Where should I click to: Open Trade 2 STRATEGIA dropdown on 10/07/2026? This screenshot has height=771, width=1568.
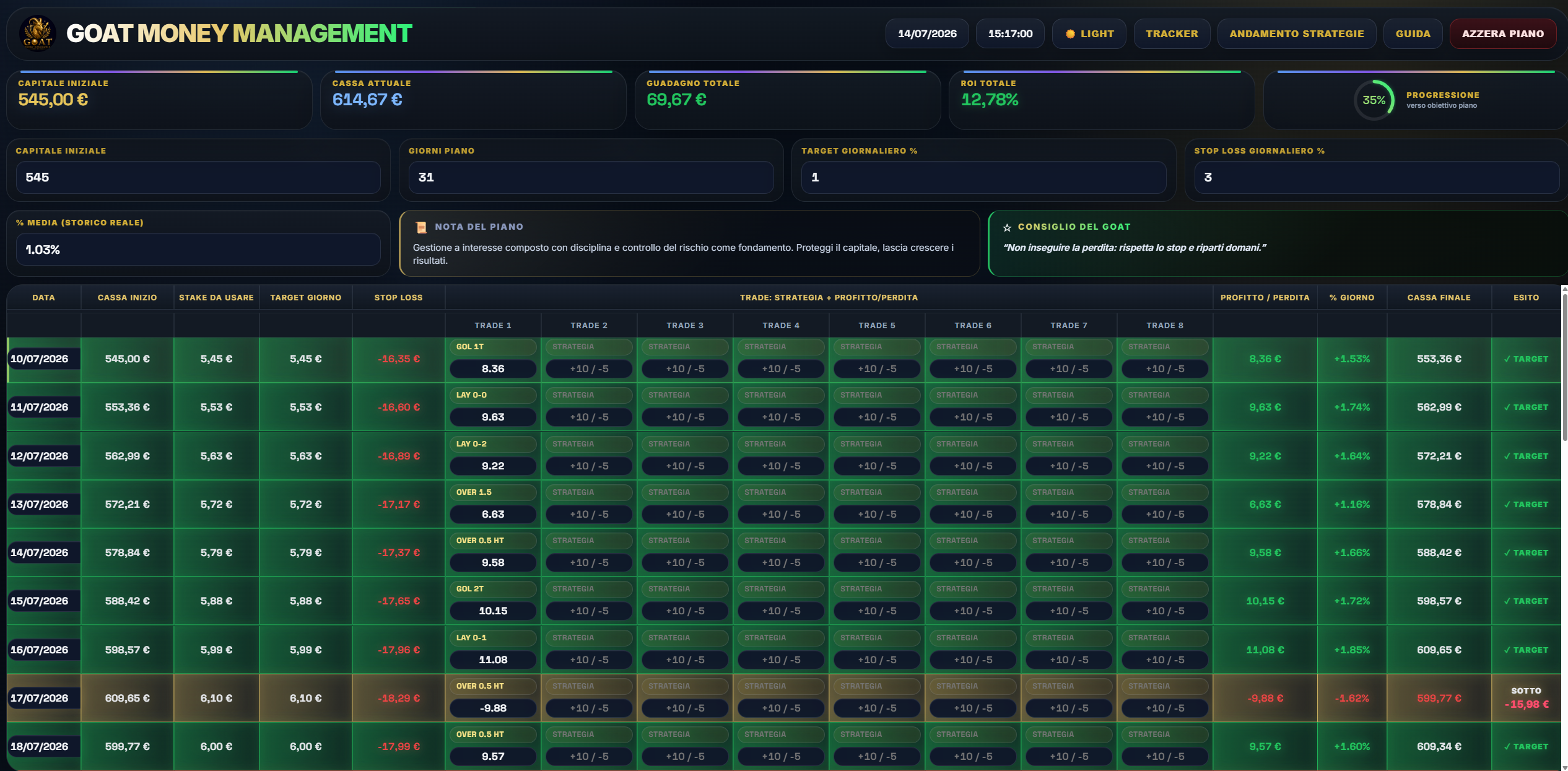click(x=589, y=347)
